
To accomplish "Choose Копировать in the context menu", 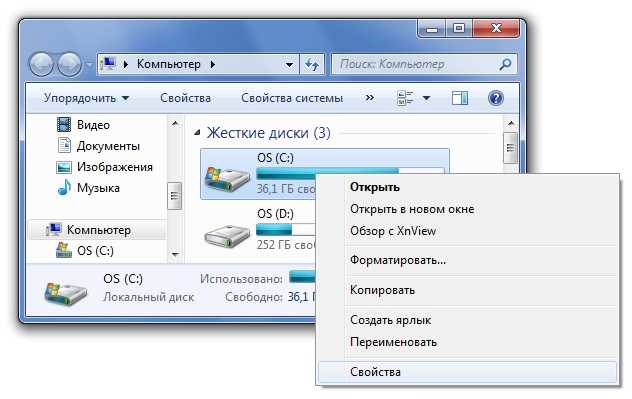I will tap(468, 290).
